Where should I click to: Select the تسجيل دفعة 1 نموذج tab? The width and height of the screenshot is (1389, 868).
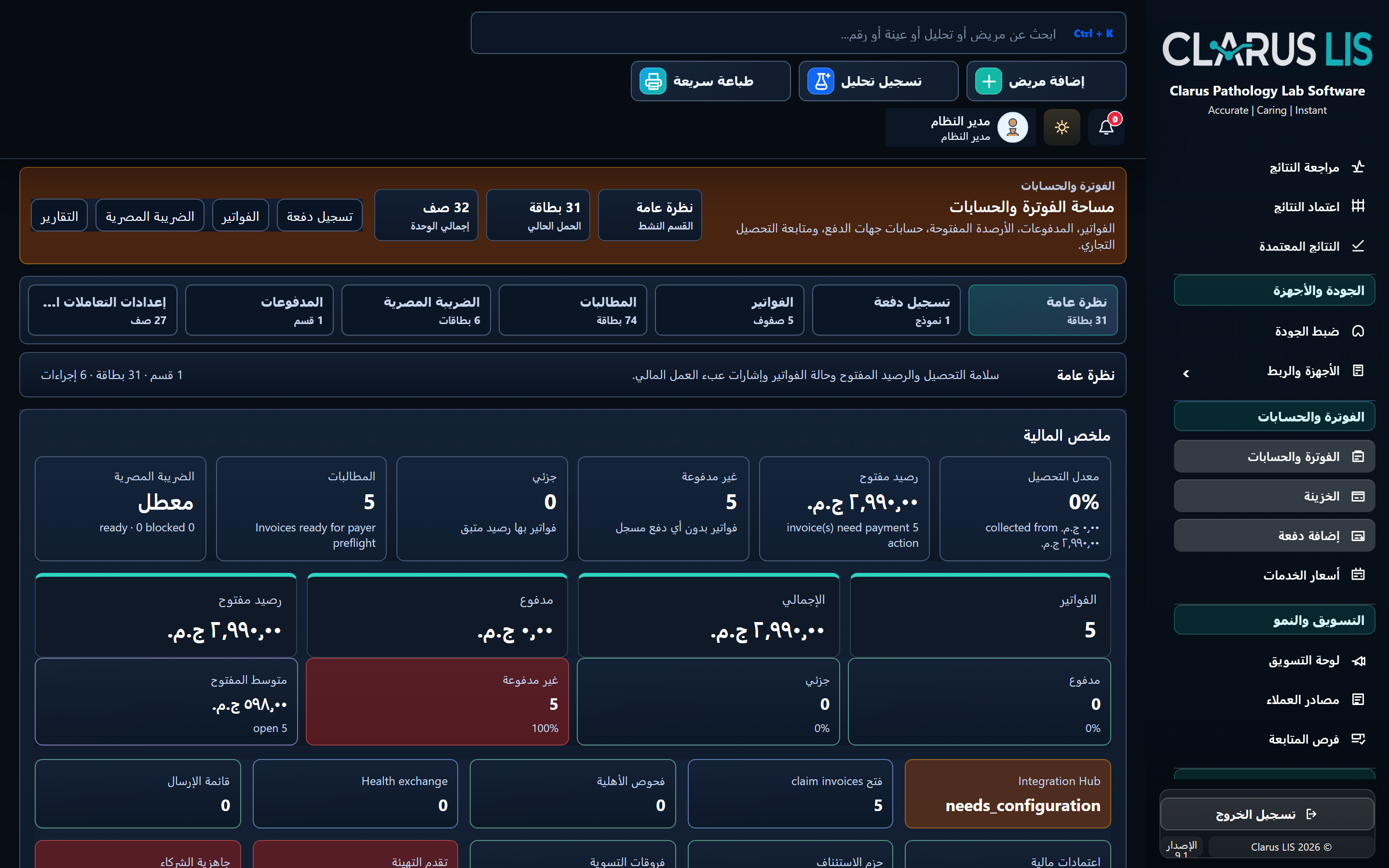[886, 310]
